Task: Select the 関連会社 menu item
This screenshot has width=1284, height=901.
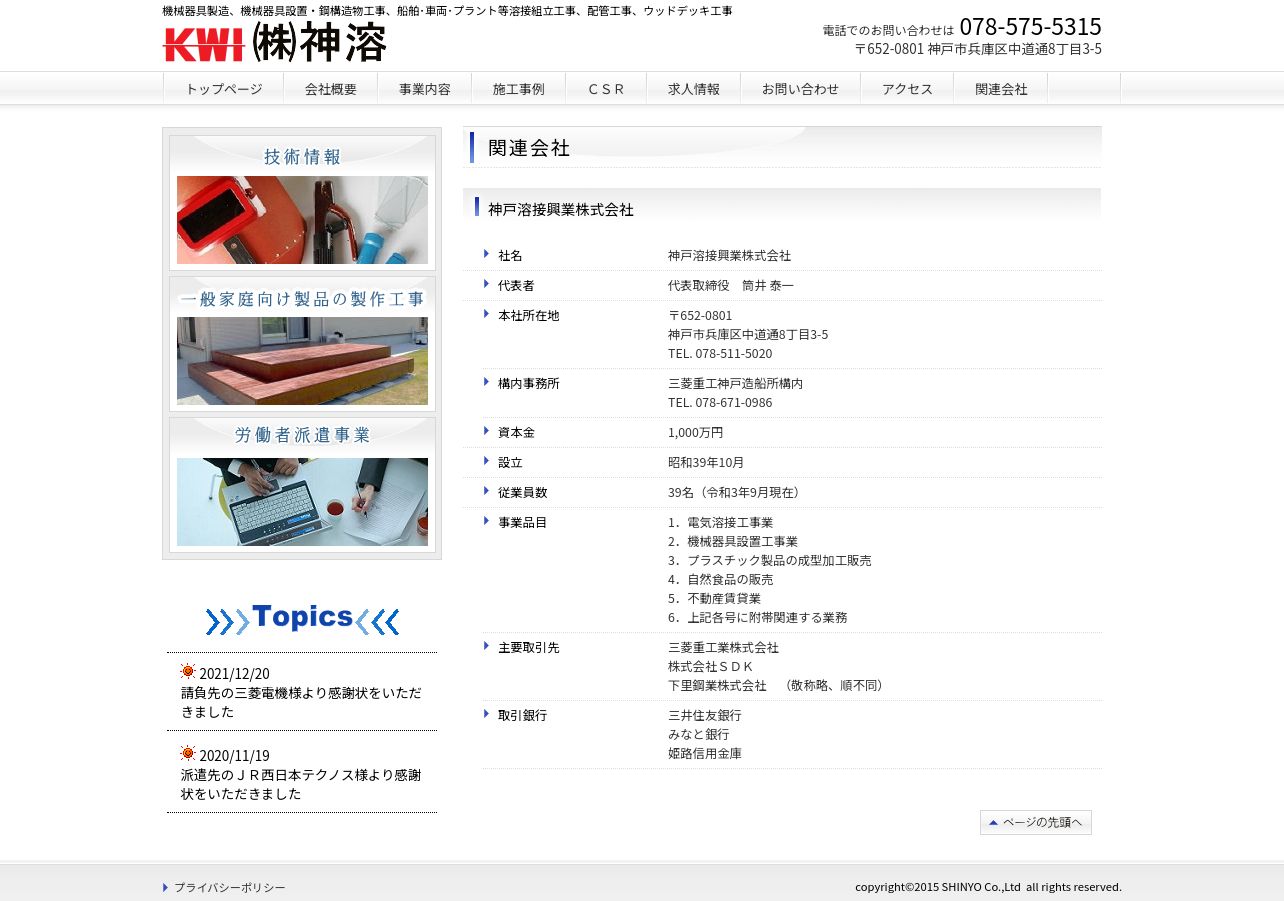Action: click(x=1001, y=88)
